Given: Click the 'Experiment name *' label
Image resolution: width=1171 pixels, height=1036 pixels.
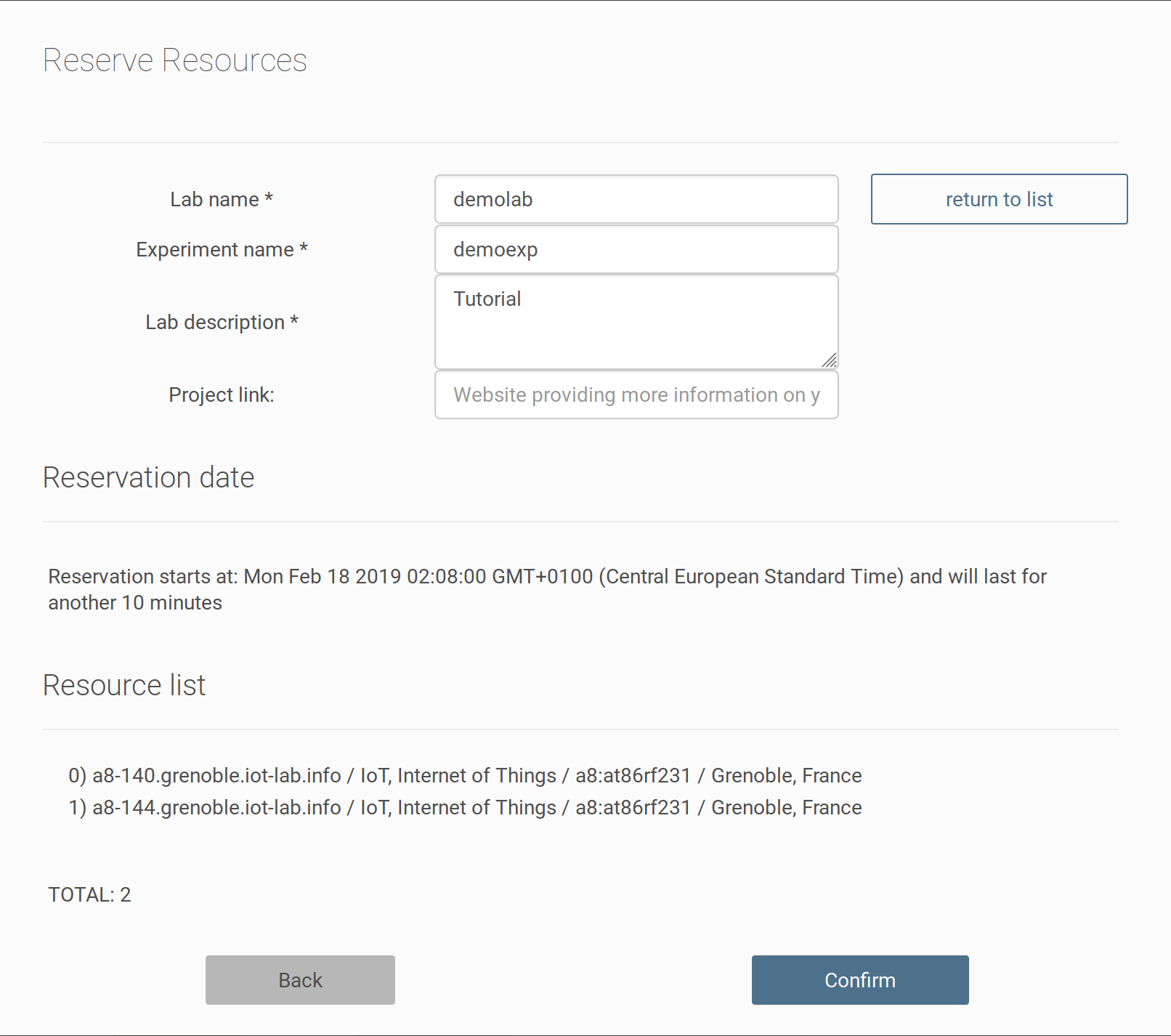Looking at the screenshot, I should [221, 249].
